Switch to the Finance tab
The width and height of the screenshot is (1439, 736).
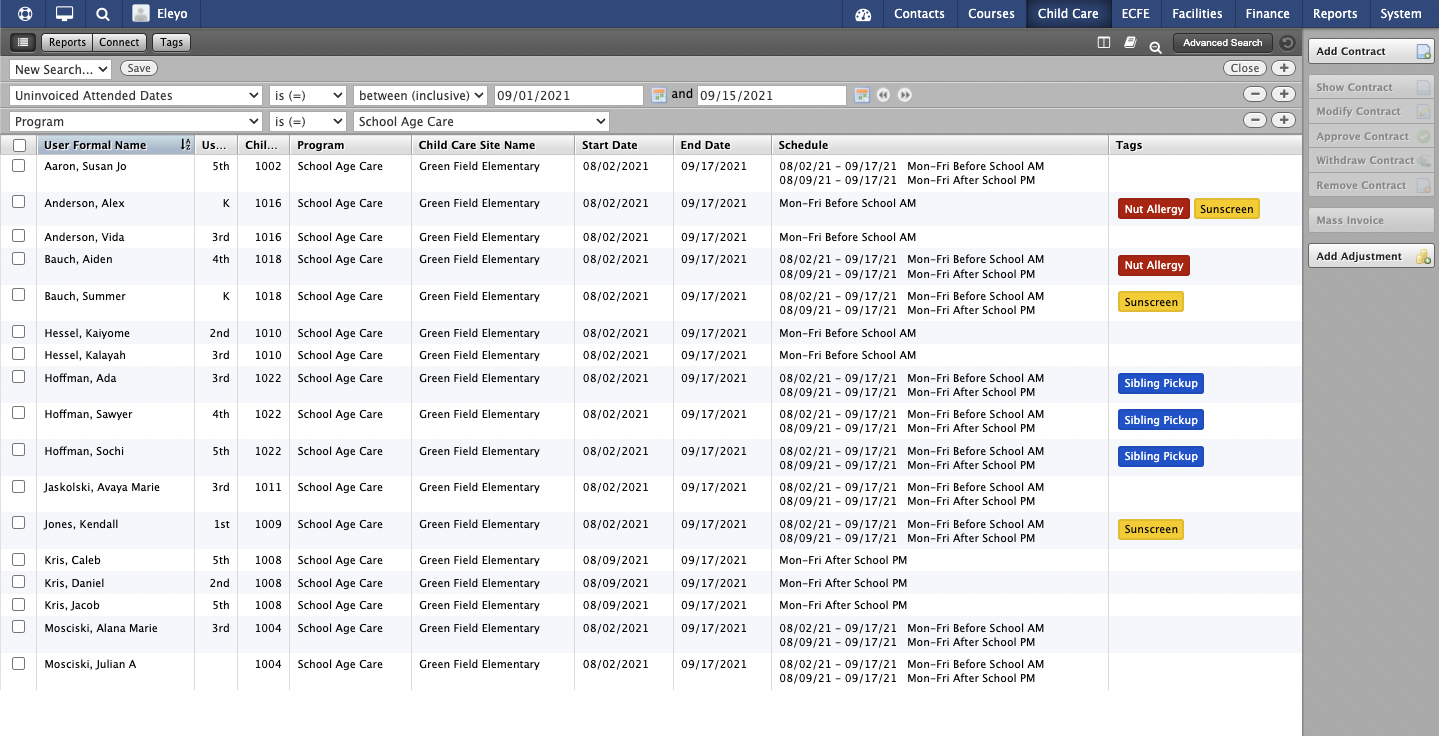click(x=1267, y=14)
